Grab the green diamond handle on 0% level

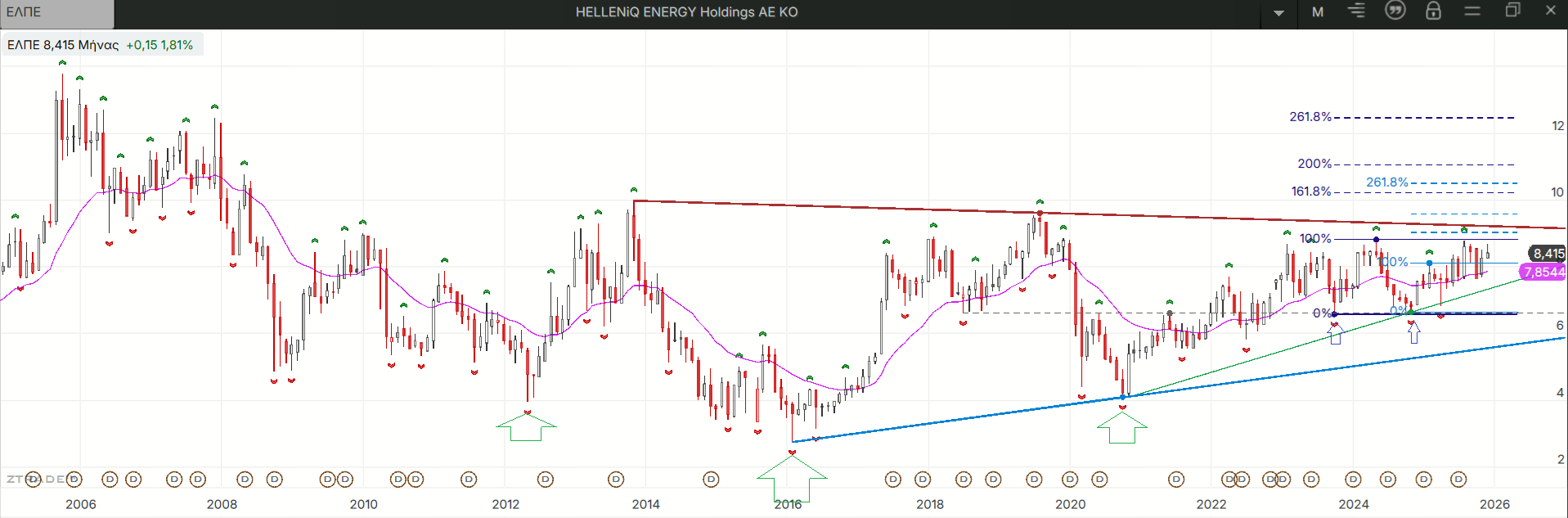coord(1411,313)
